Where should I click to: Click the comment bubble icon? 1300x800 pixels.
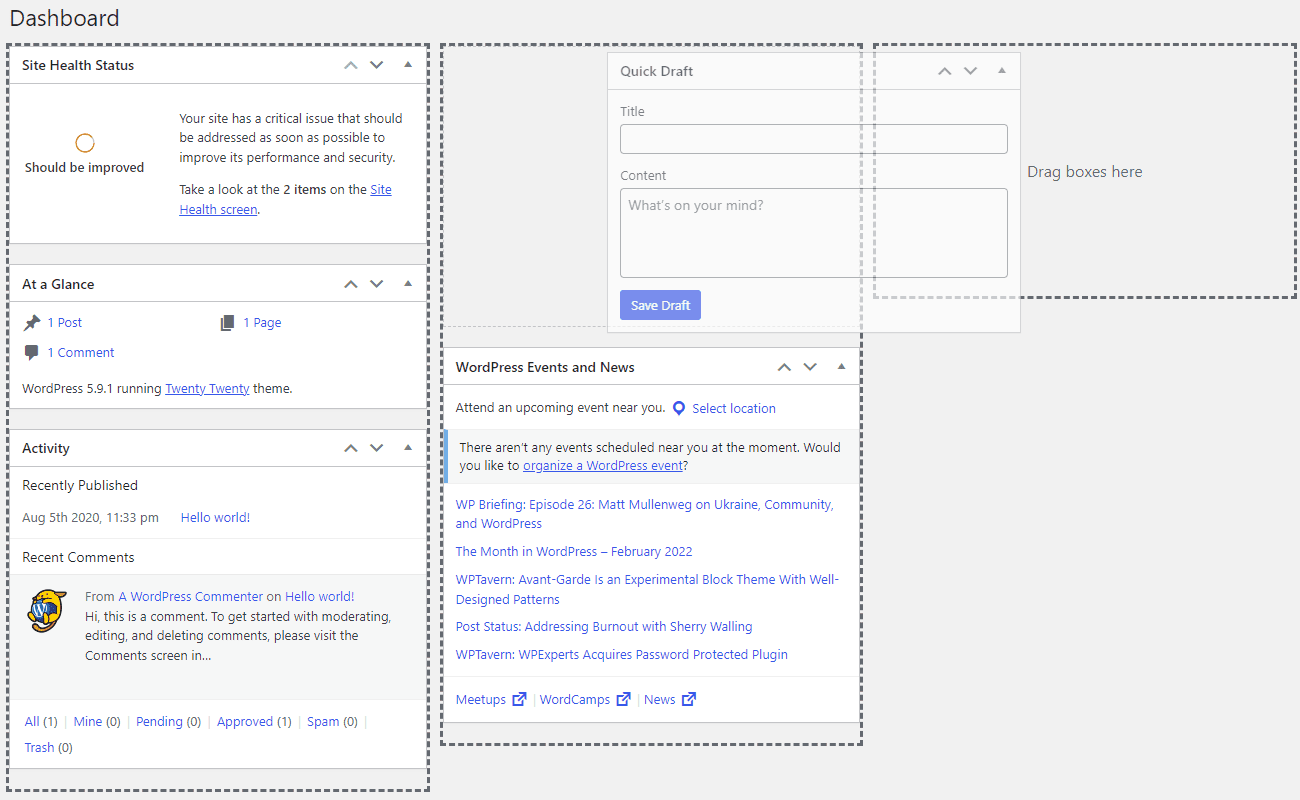32,353
